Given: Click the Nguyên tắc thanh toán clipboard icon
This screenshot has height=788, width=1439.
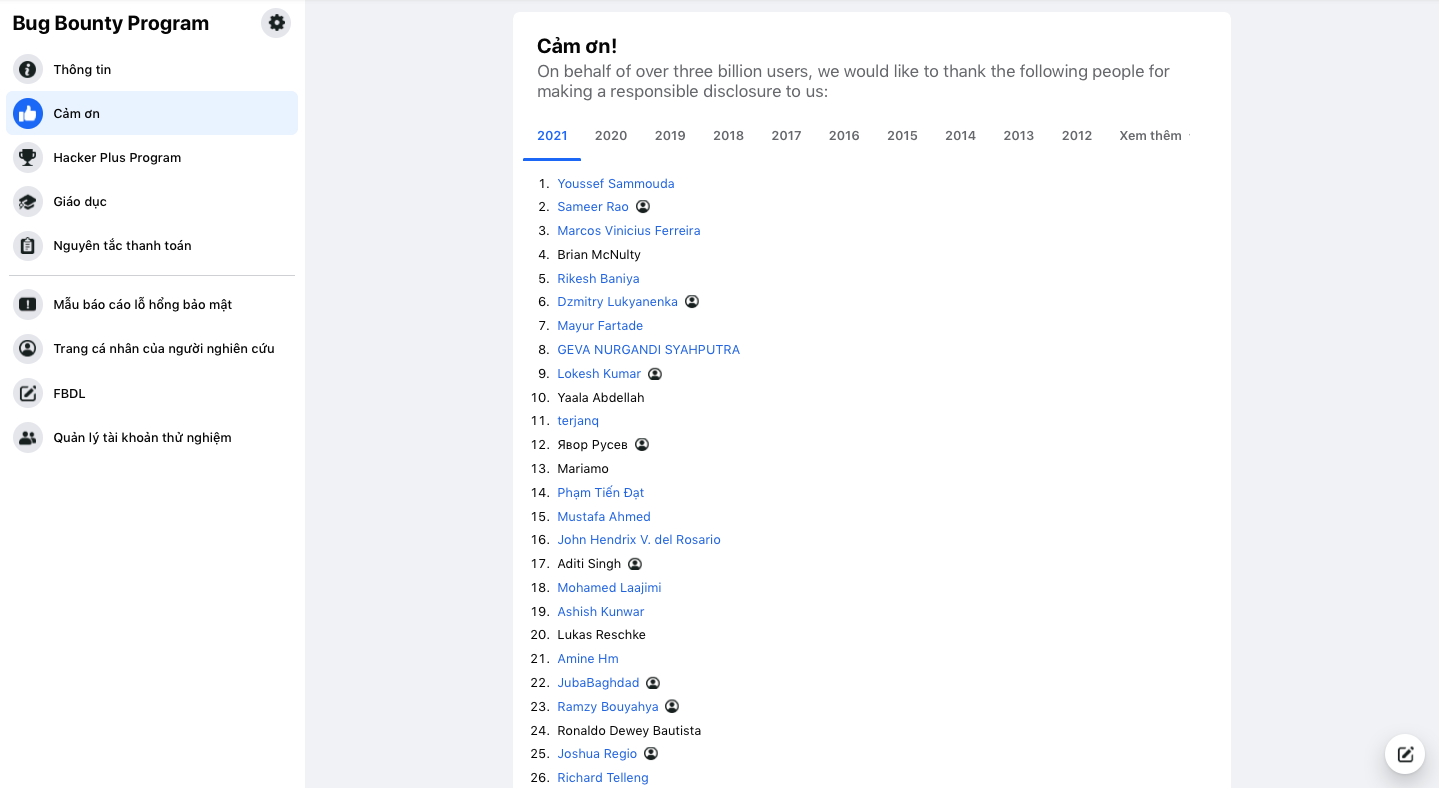Looking at the screenshot, I should point(28,246).
